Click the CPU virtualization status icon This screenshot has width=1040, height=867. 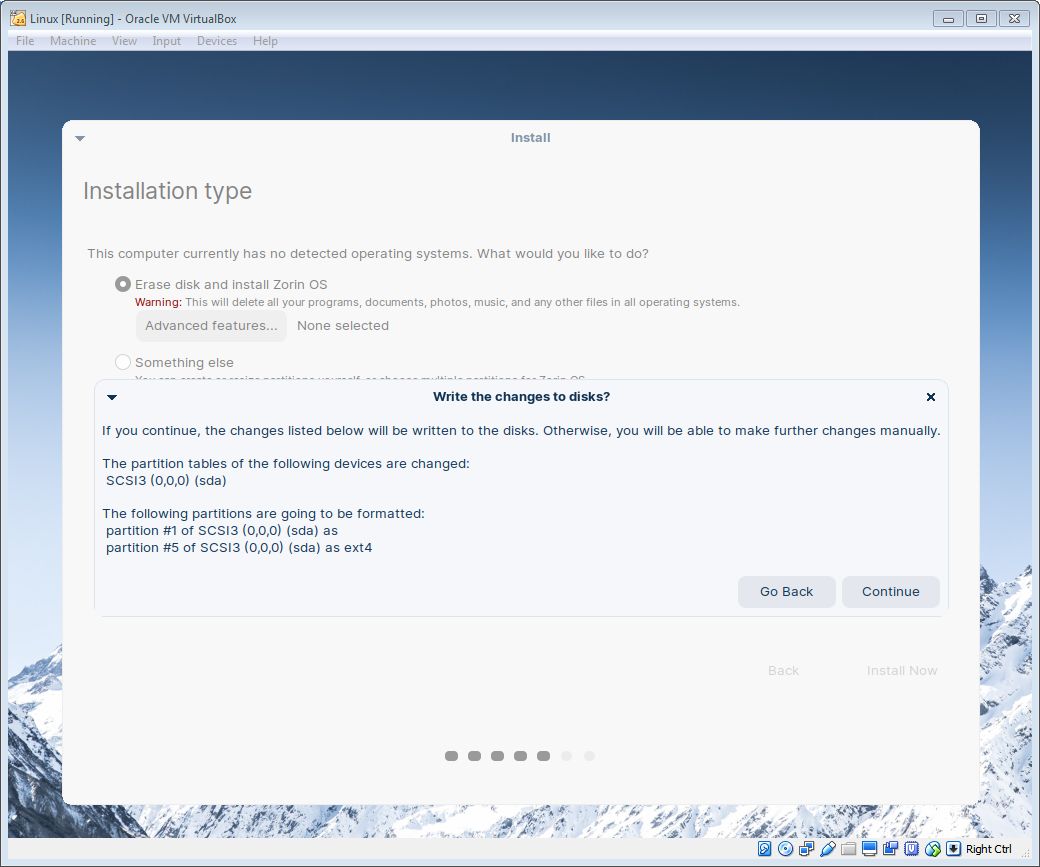click(x=911, y=848)
